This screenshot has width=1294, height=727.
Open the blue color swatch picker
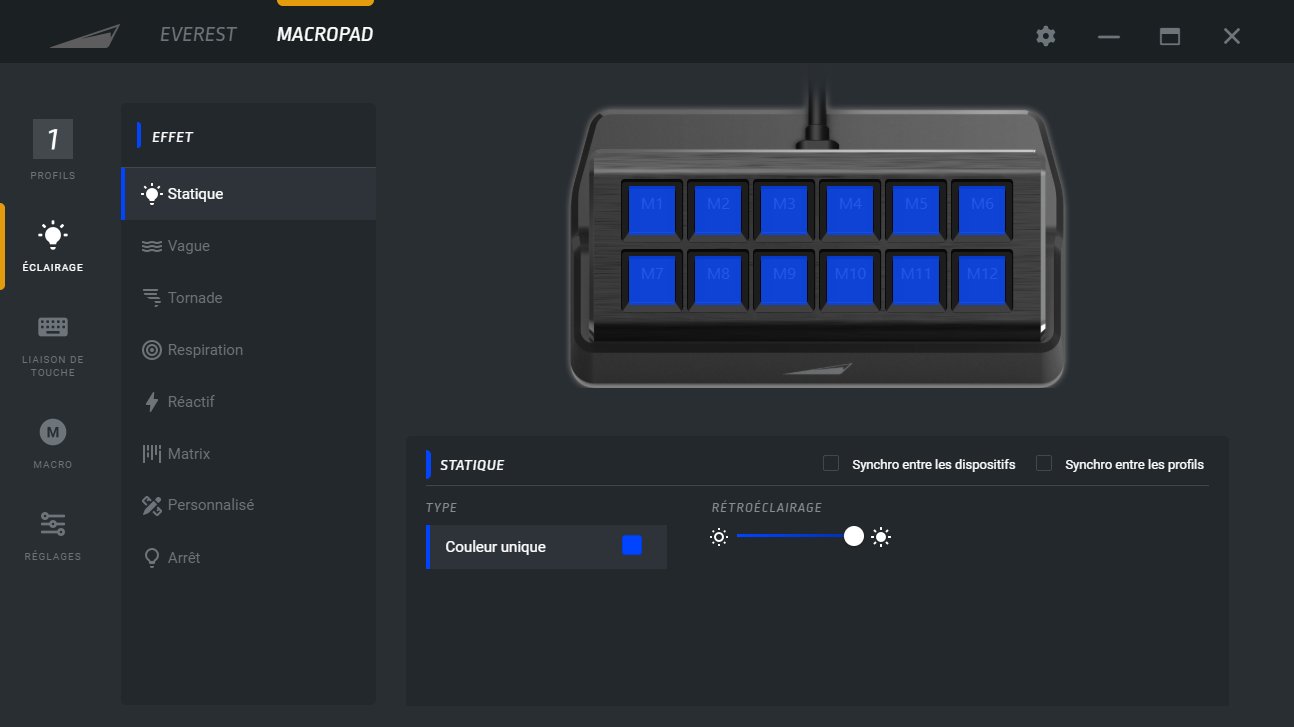[631, 544]
